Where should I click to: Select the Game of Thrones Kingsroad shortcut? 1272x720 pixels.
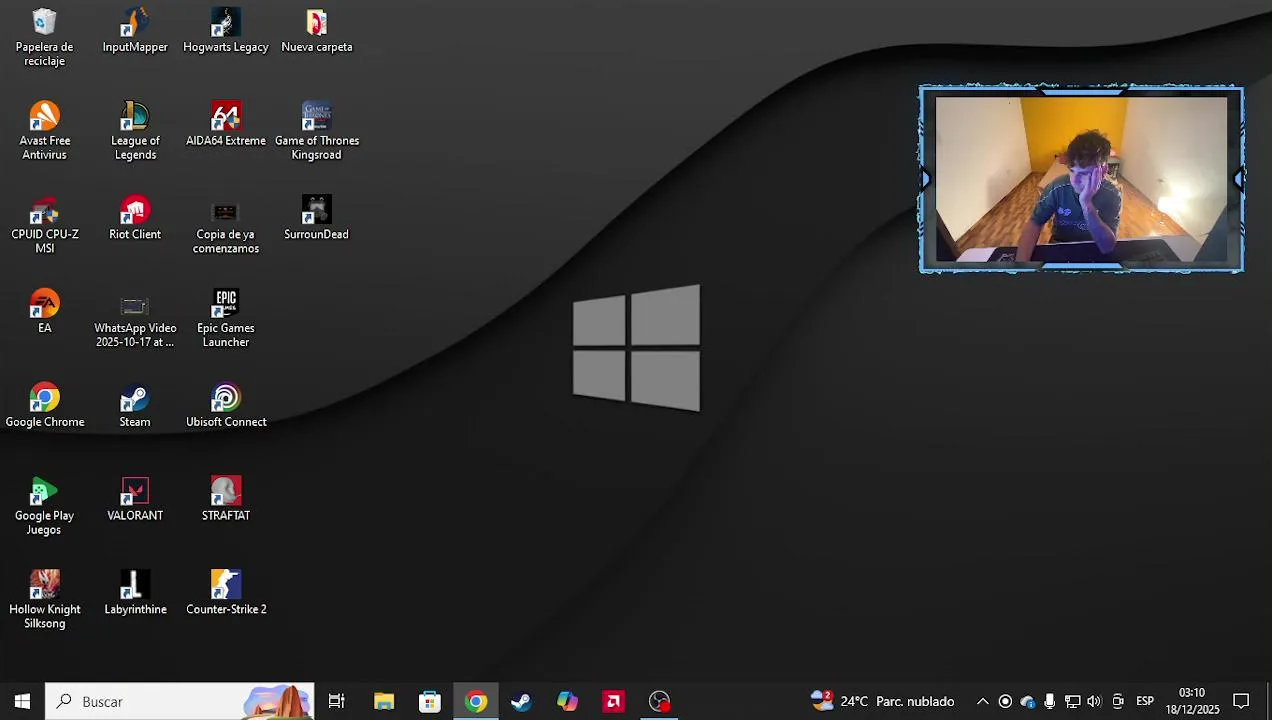pyautogui.click(x=316, y=131)
